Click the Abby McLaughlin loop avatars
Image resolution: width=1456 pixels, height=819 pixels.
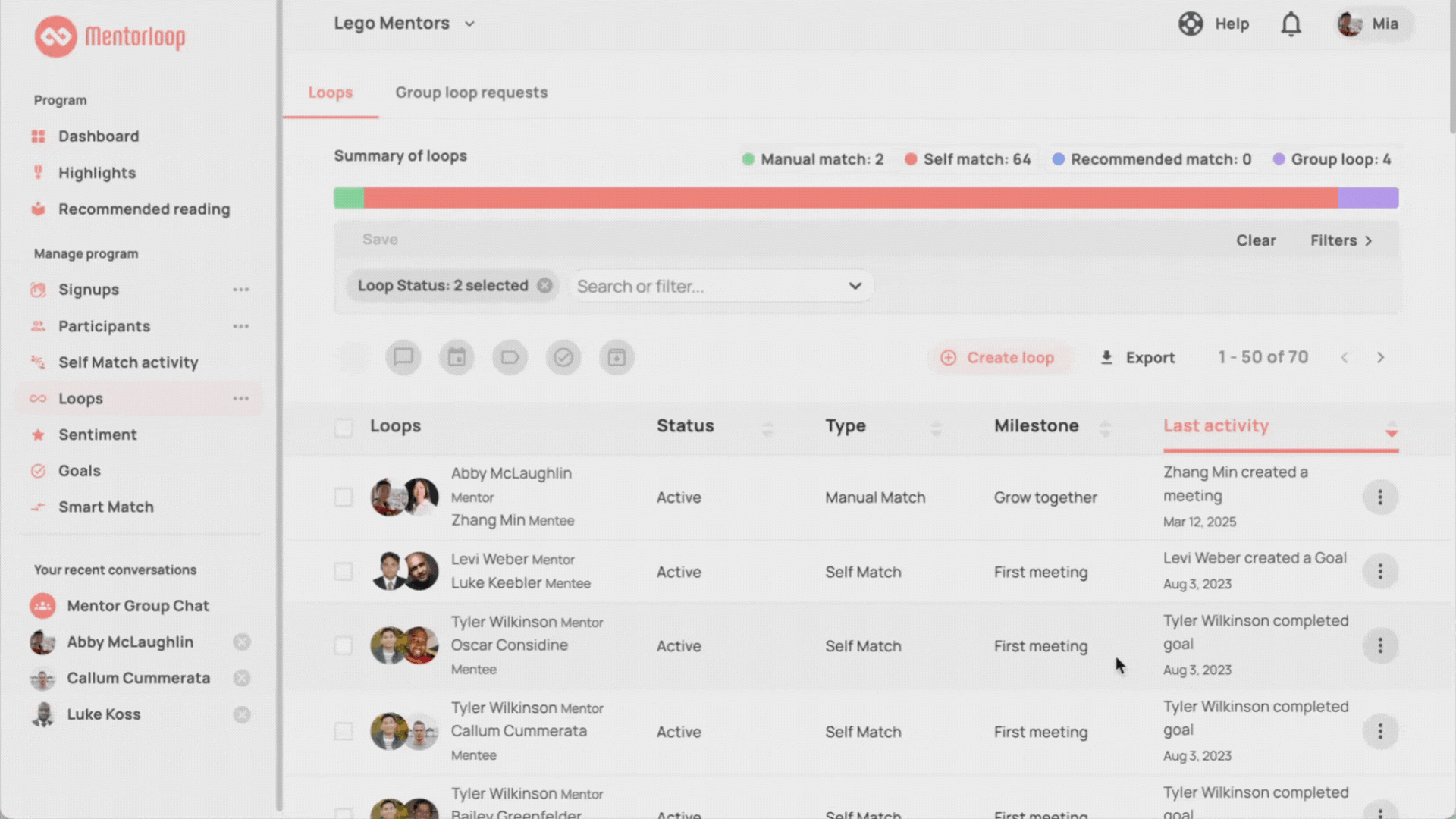pyautogui.click(x=404, y=497)
